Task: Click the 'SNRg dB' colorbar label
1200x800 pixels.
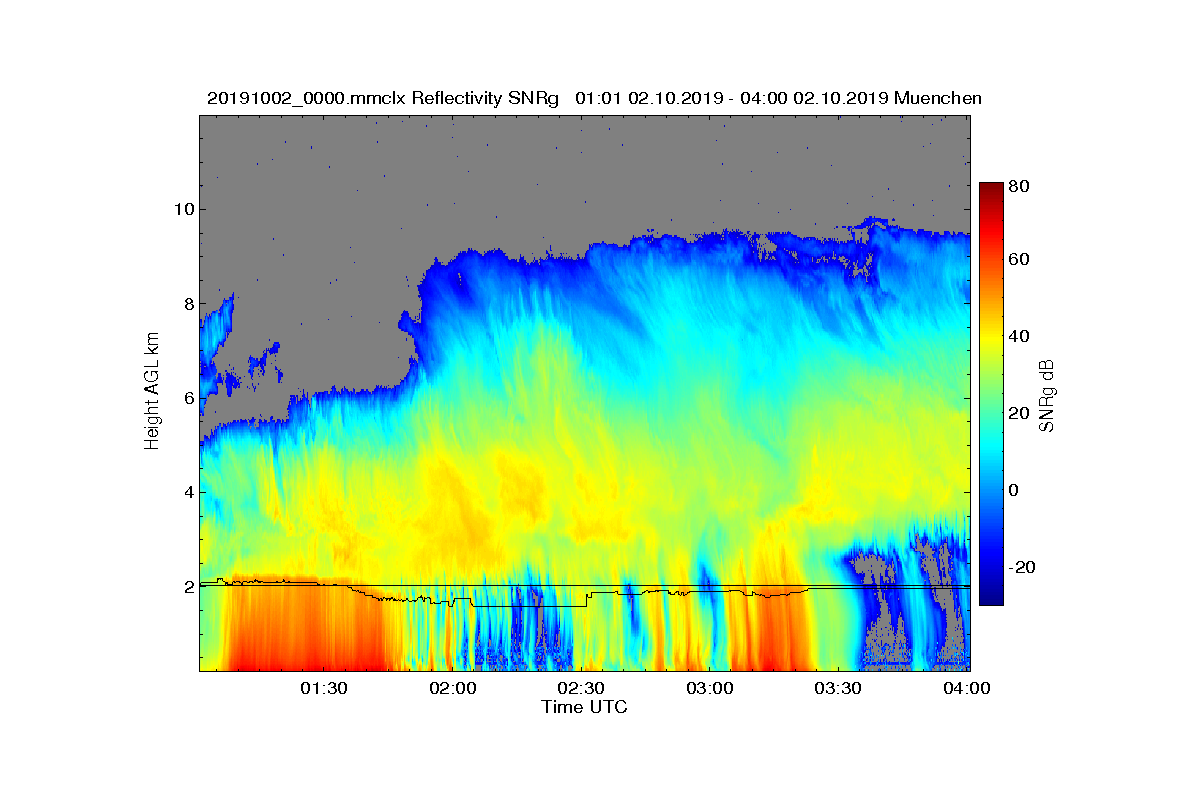Action: point(1047,395)
